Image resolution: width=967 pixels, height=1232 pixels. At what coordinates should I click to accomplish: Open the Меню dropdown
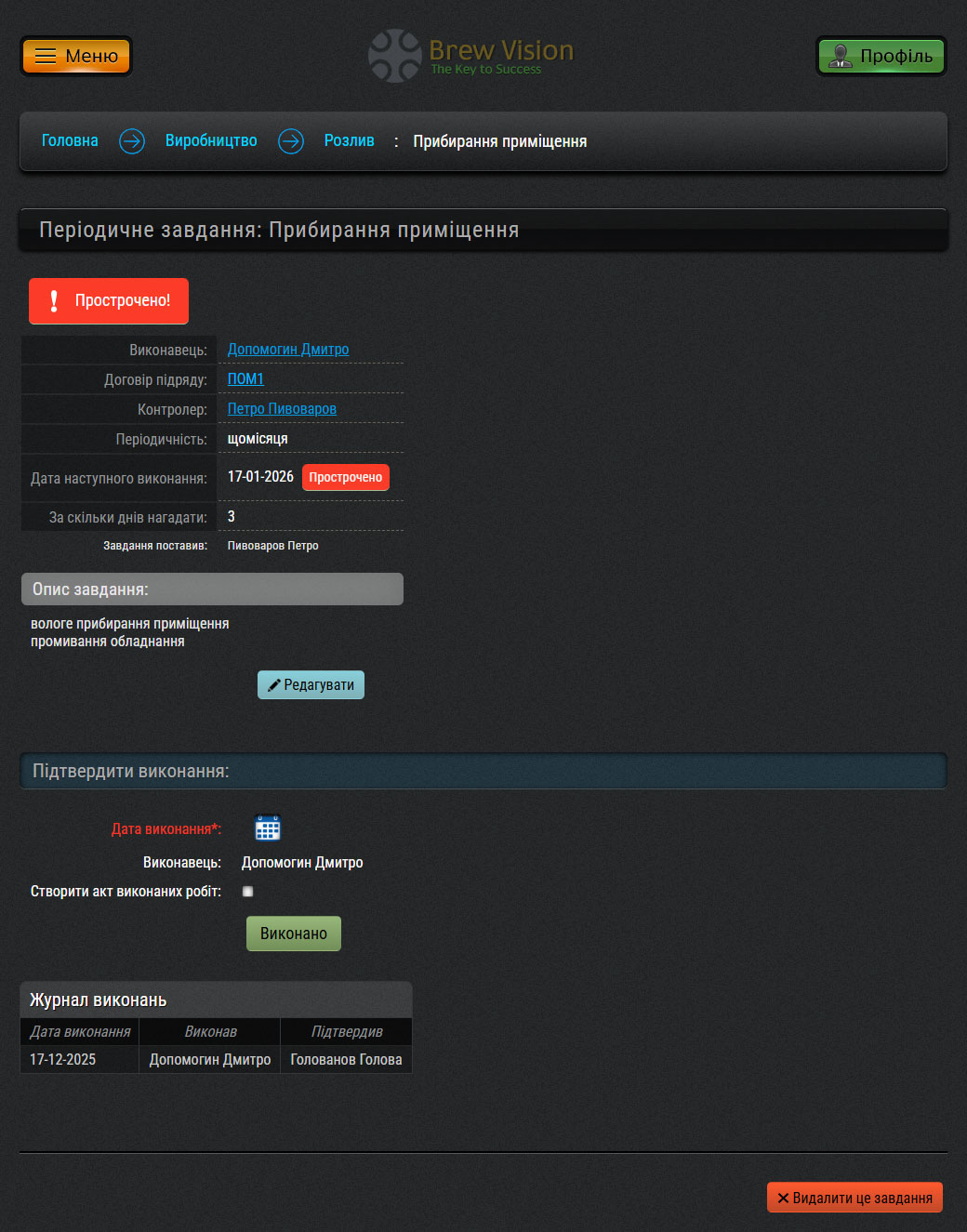(76, 57)
